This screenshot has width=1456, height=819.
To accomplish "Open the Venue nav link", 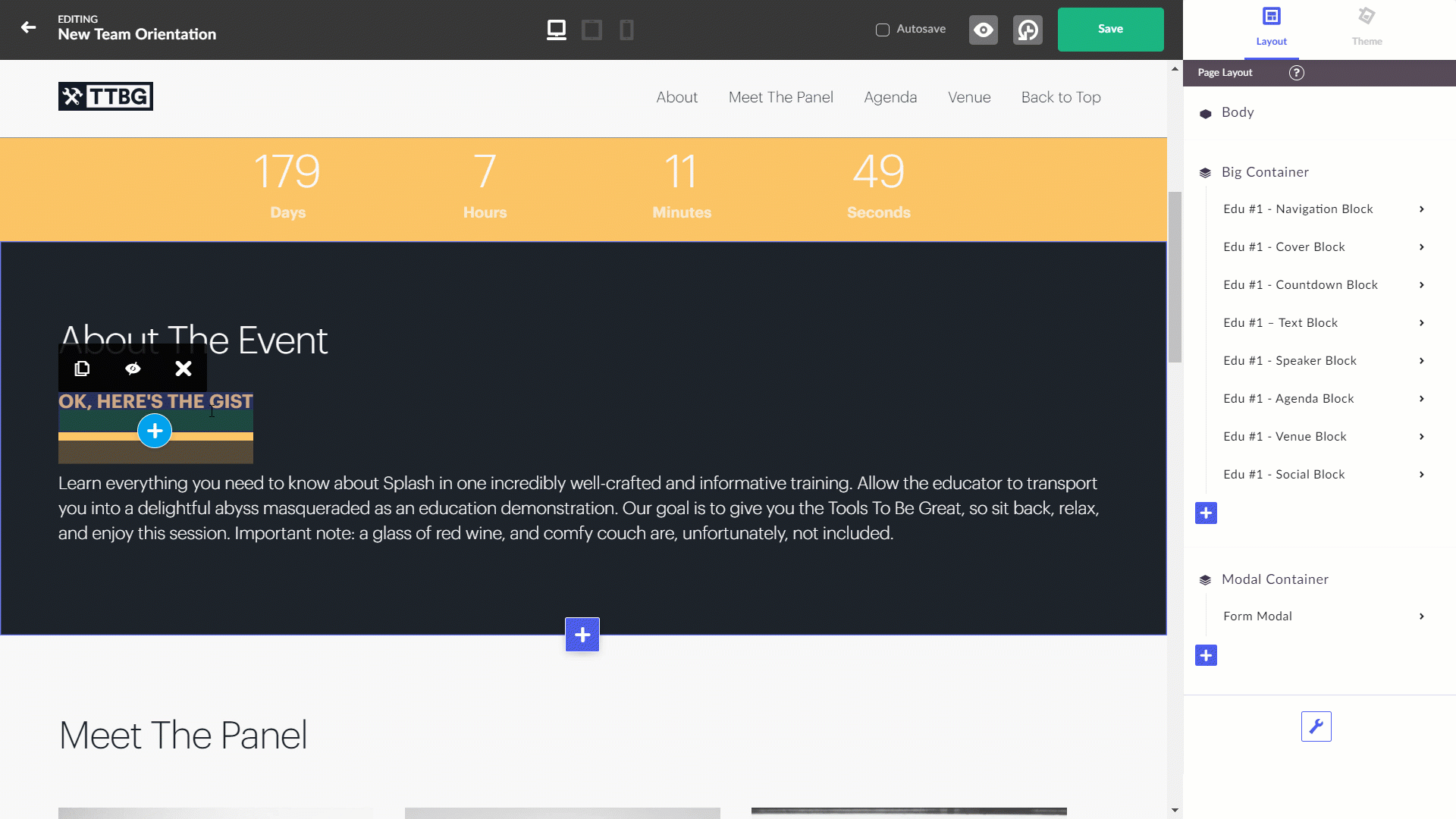I will pos(969,97).
